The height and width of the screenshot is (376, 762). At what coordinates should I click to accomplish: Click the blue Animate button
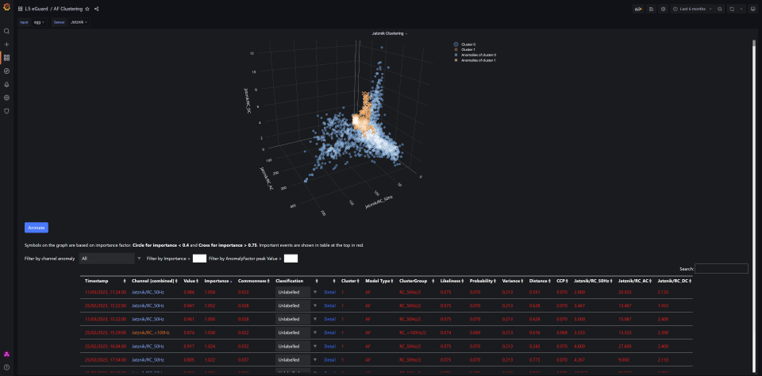click(36, 227)
